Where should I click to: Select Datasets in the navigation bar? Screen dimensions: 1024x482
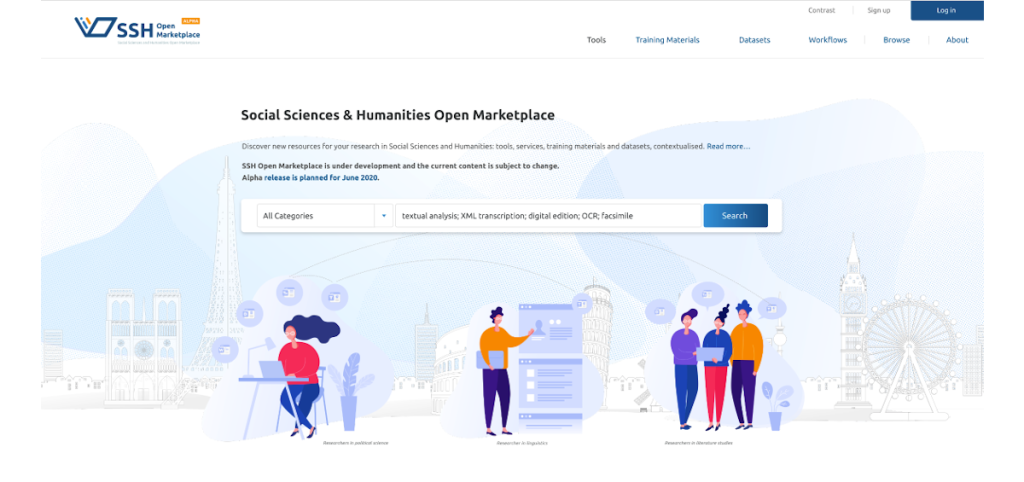pyautogui.click(x=754, y=40)
